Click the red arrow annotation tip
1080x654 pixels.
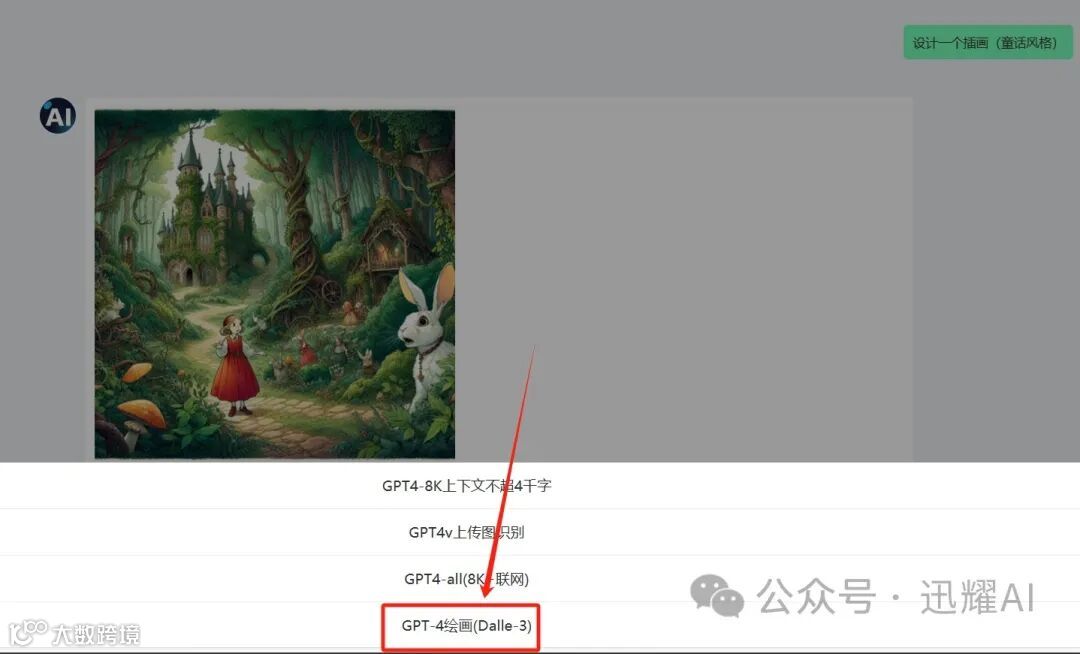tap(486, 593)
